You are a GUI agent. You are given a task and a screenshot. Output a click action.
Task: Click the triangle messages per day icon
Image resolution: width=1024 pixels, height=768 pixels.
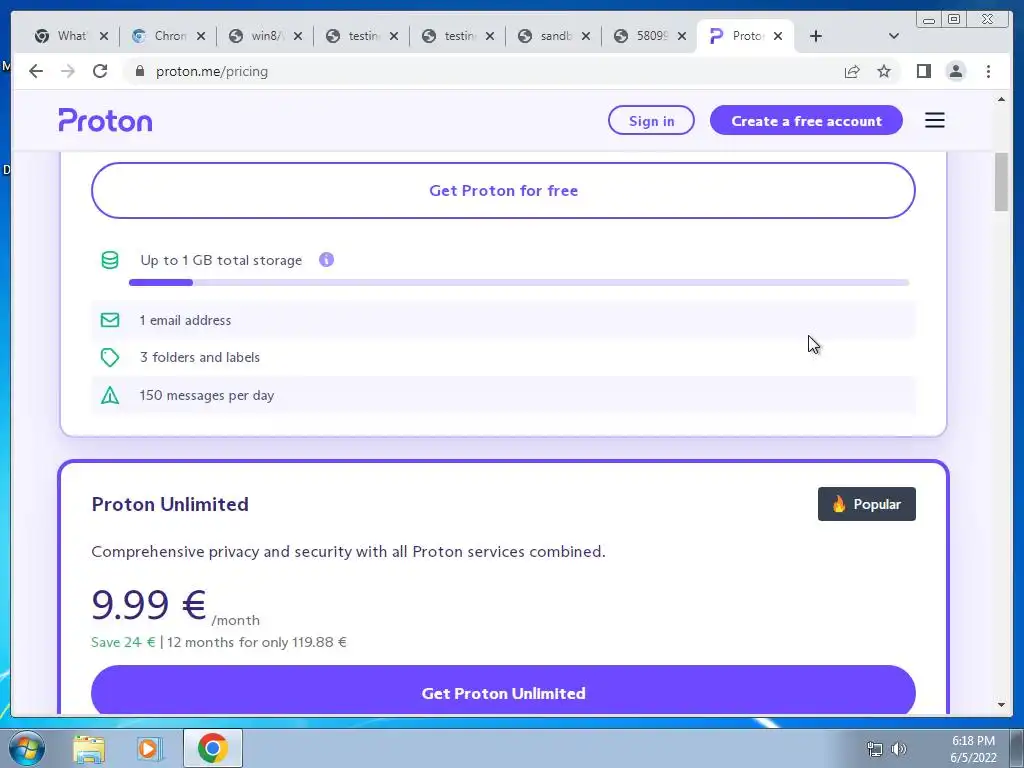click(110, 395)
